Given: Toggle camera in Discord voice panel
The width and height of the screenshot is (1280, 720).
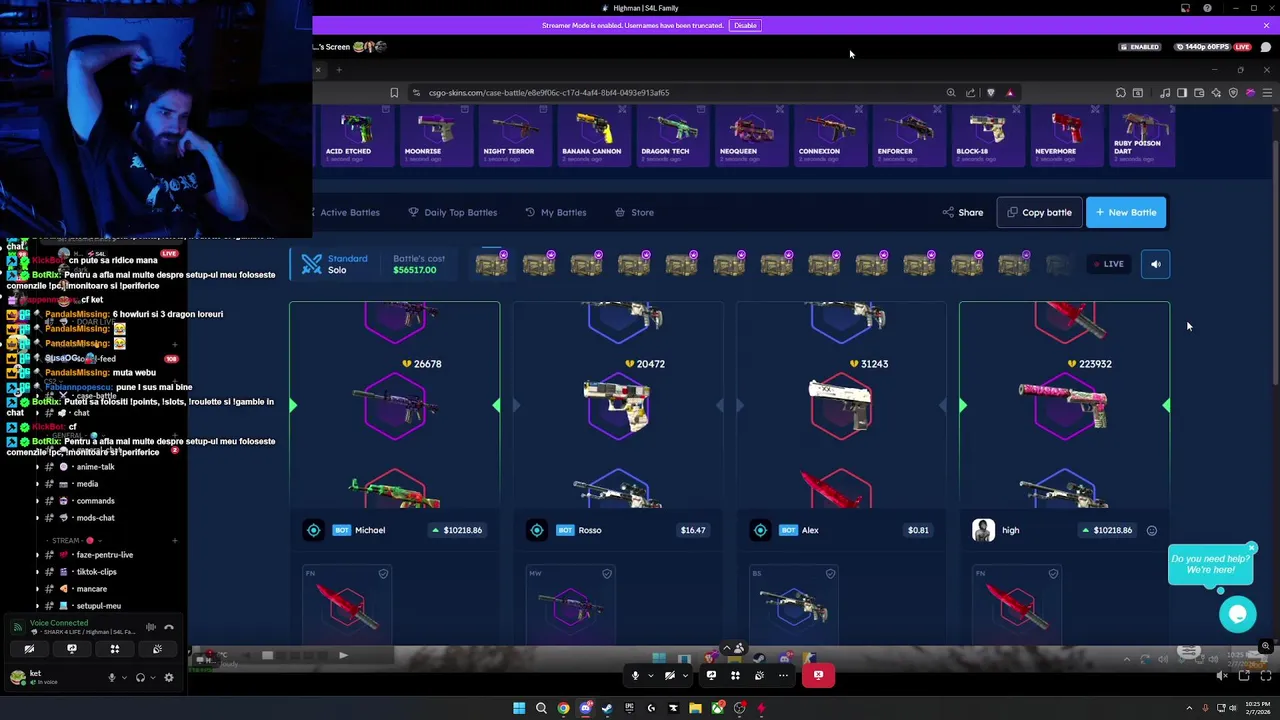Looking at the screenshot, I should [29, 649].
